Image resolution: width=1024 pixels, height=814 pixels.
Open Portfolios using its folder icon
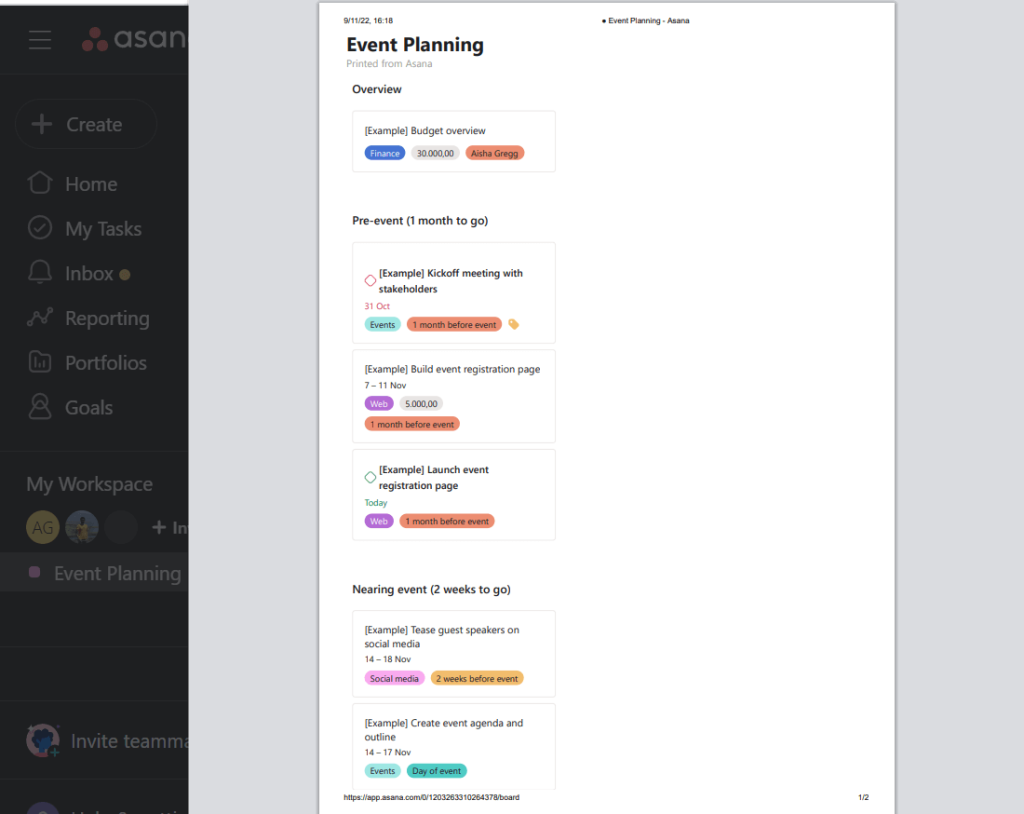pos(42,362)
